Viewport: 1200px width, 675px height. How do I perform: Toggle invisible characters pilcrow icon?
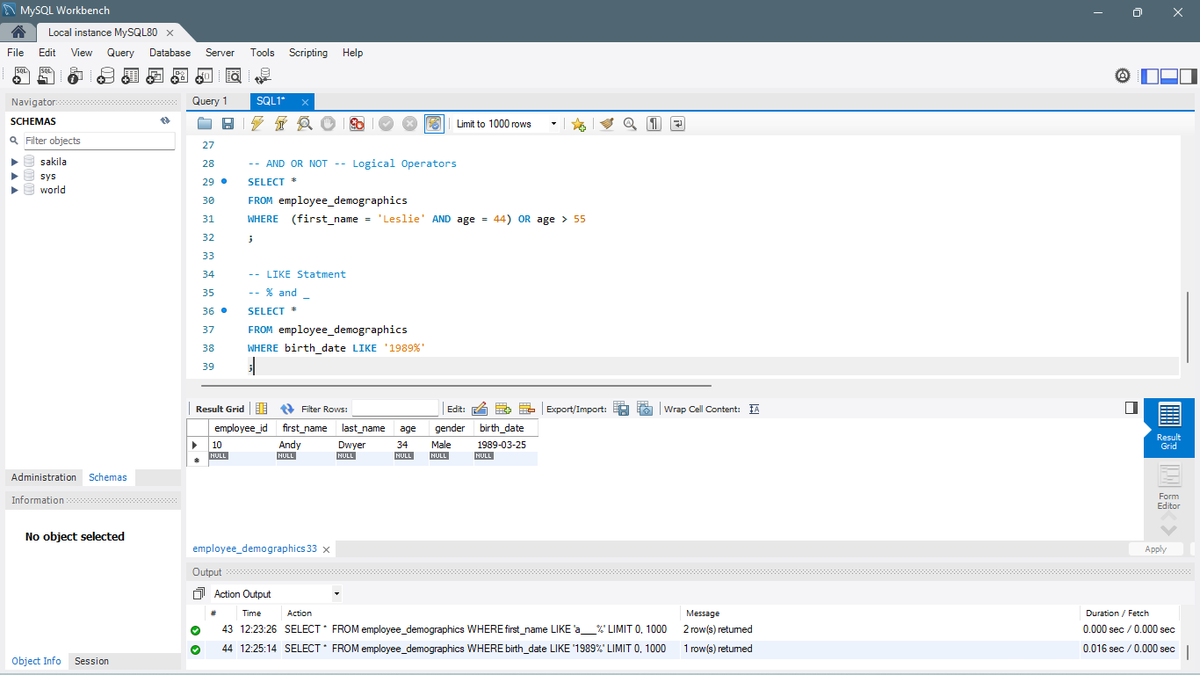[x=653, y=124]
